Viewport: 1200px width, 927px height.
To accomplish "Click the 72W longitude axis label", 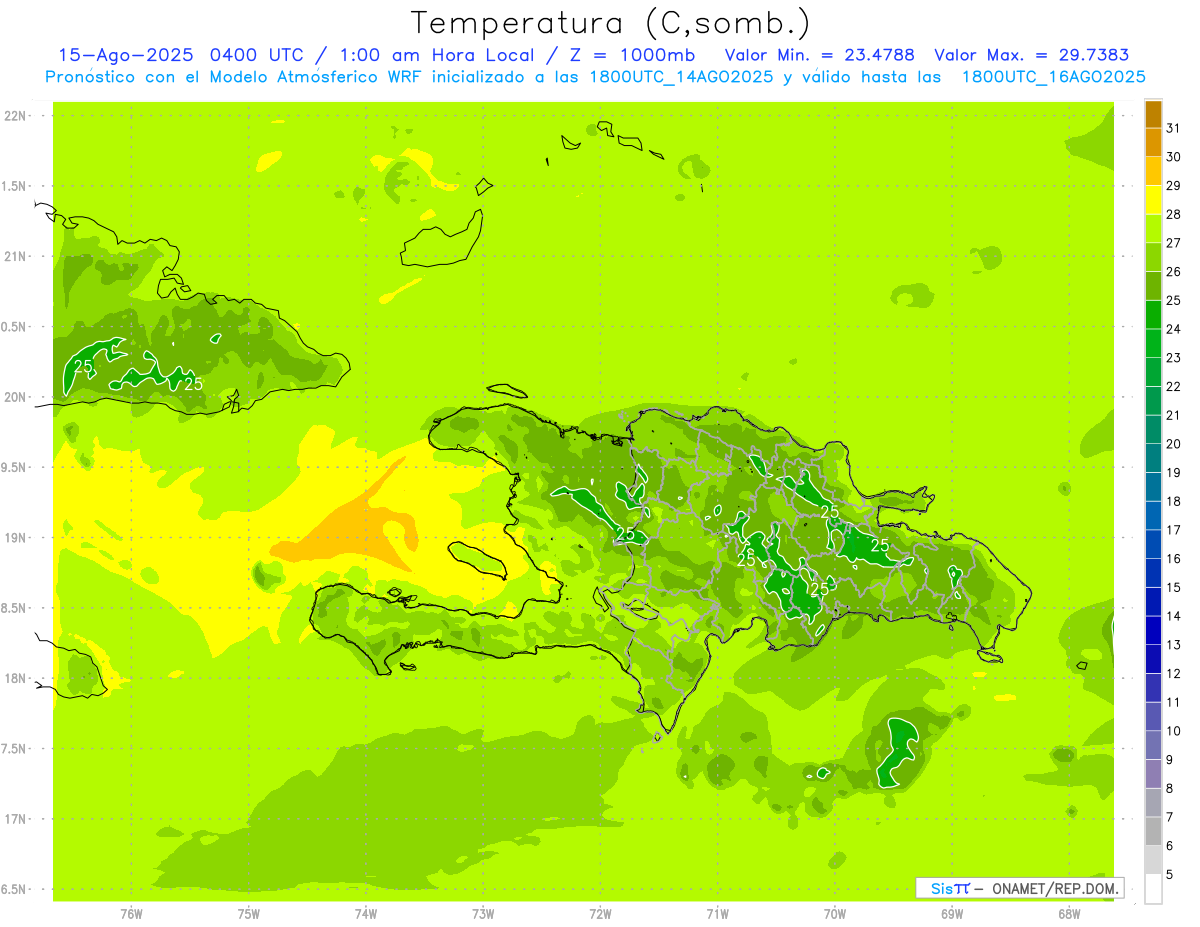I will tap(601, 914).
